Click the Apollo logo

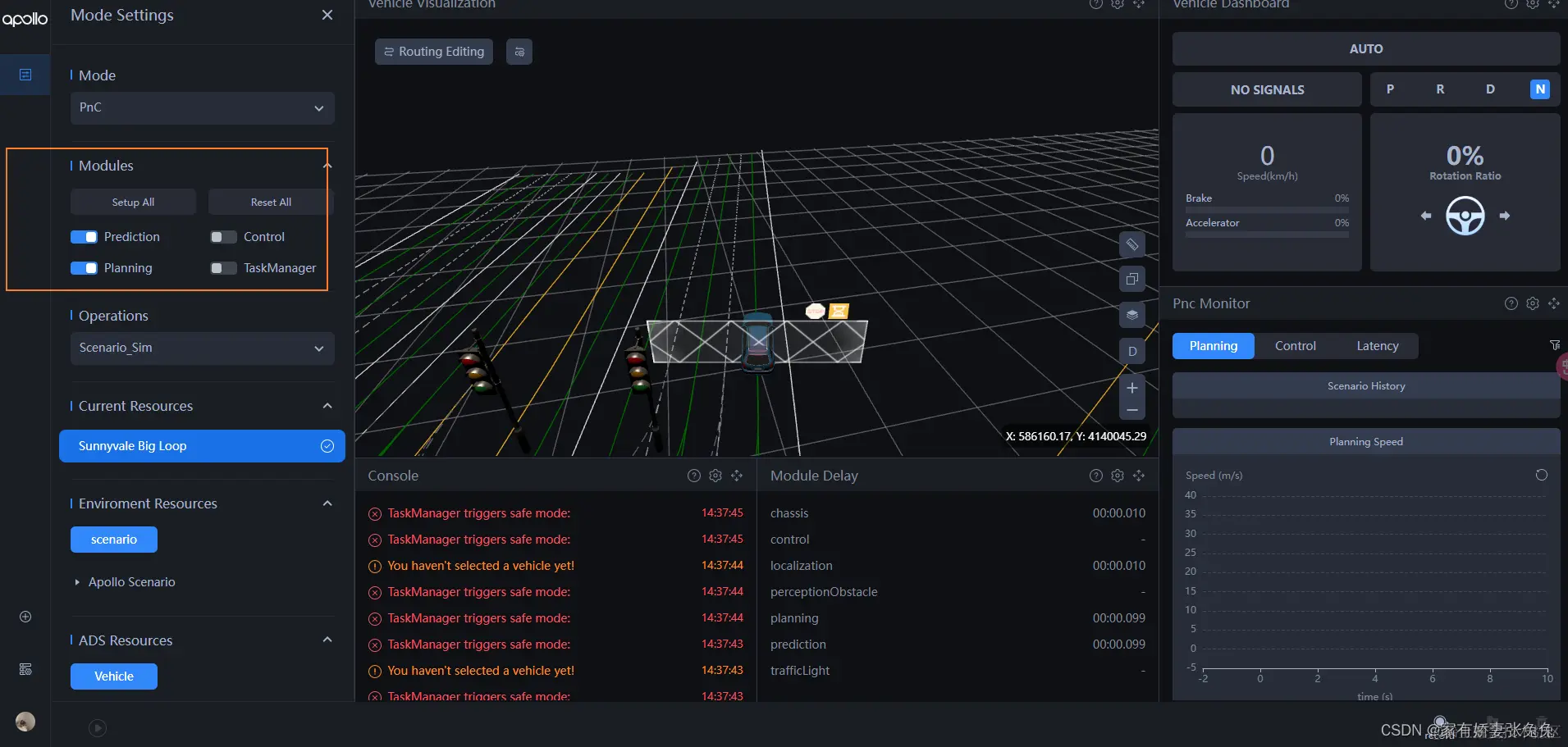(25, 18)
